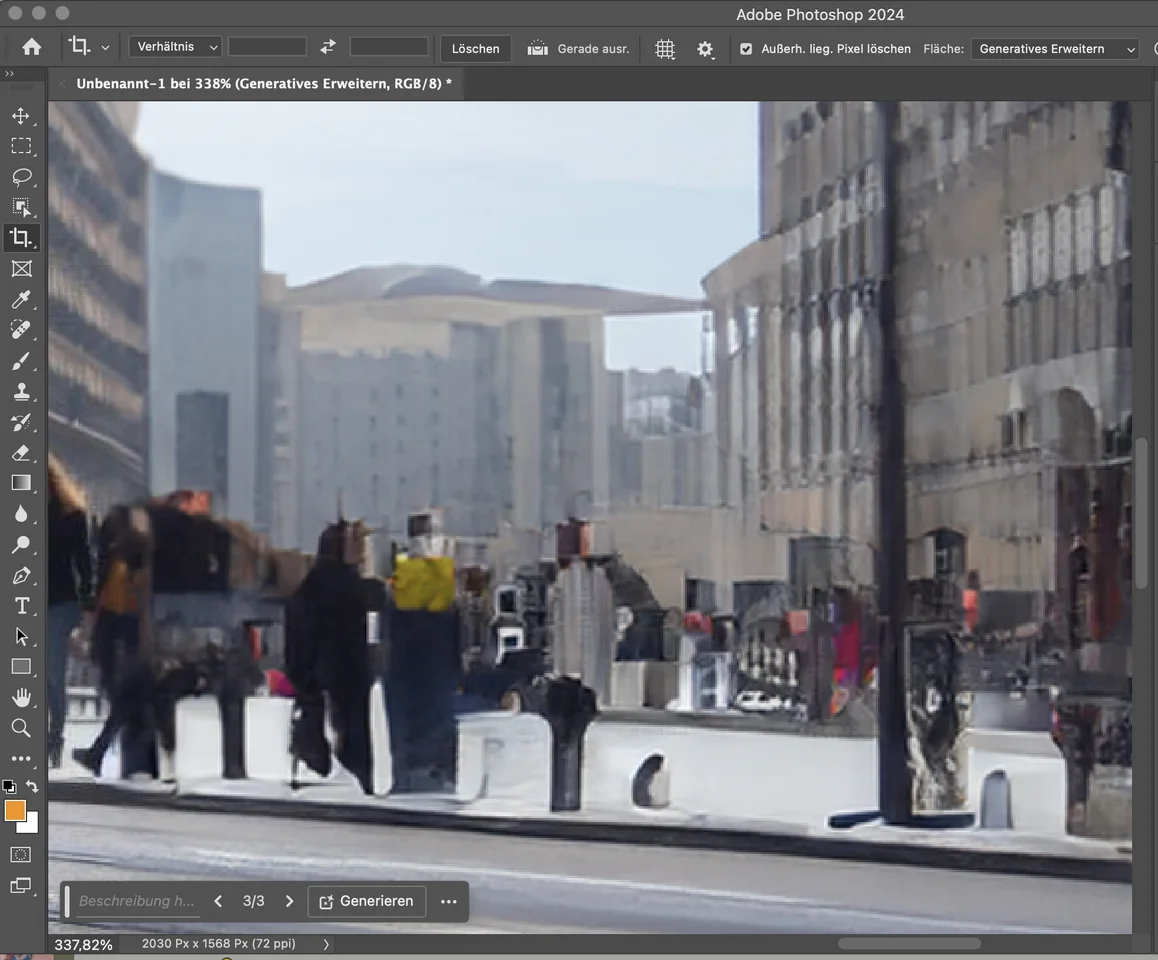Expand the crop tool preset picker
Image resolution: width=1158 pixels, height=960 pixels.
[105, 47]
